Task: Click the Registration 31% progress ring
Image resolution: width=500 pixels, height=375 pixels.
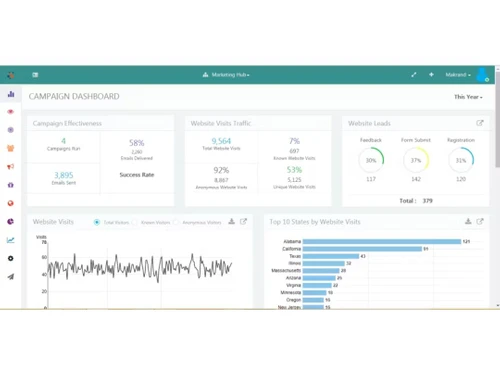Action: (461, 160)
